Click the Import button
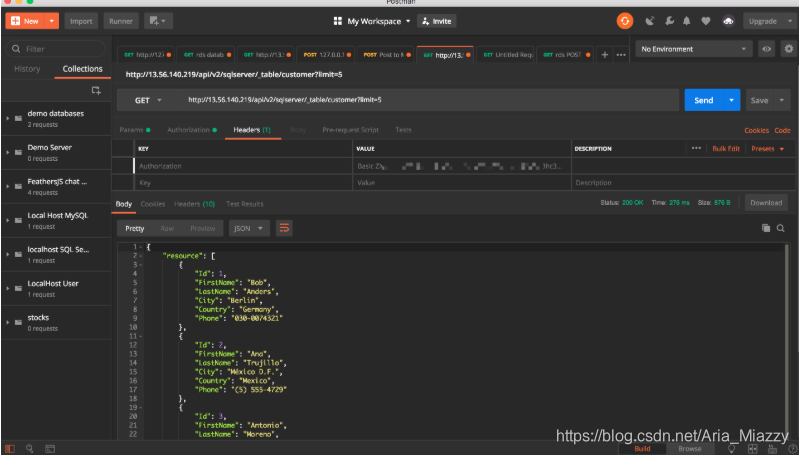This screenshot has width=799, height=455. click(81, 21)
